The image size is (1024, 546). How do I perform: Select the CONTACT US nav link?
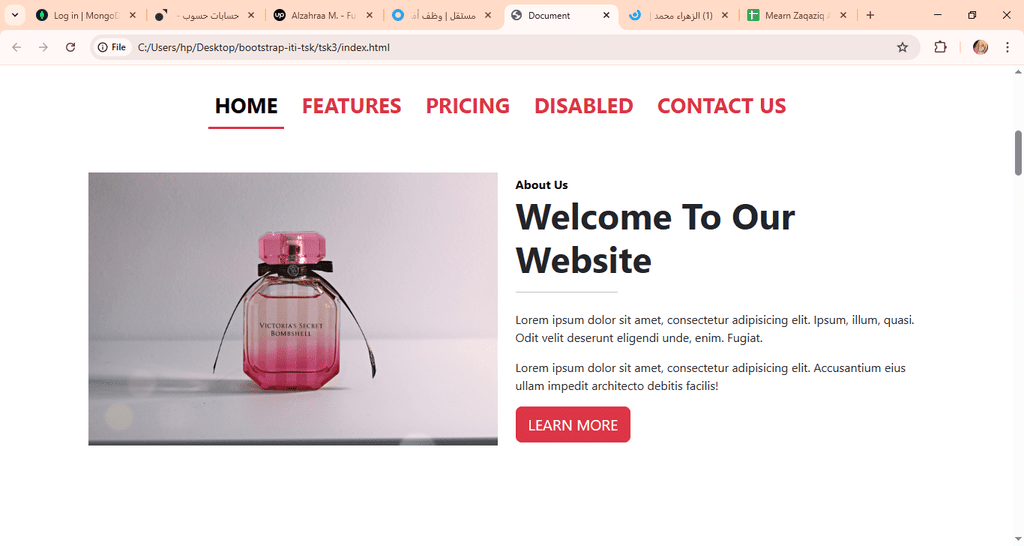click(x=722, y=106)
